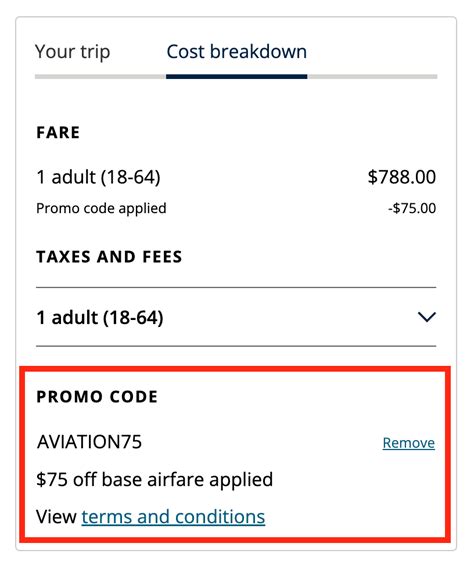Click the $75 off base airfare message
Image resolution: width=474 pixels, height=561 pixels.
pos(155,479)
